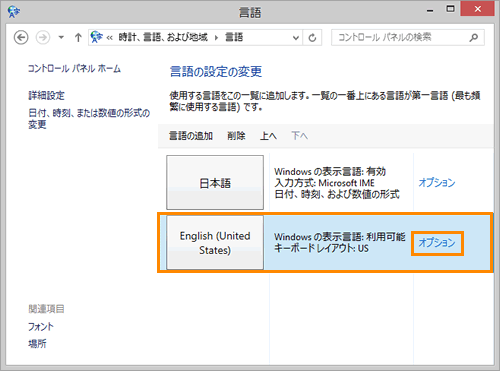Open the recent locations dropdown arrow
The image size is (500, 371).
61,37
